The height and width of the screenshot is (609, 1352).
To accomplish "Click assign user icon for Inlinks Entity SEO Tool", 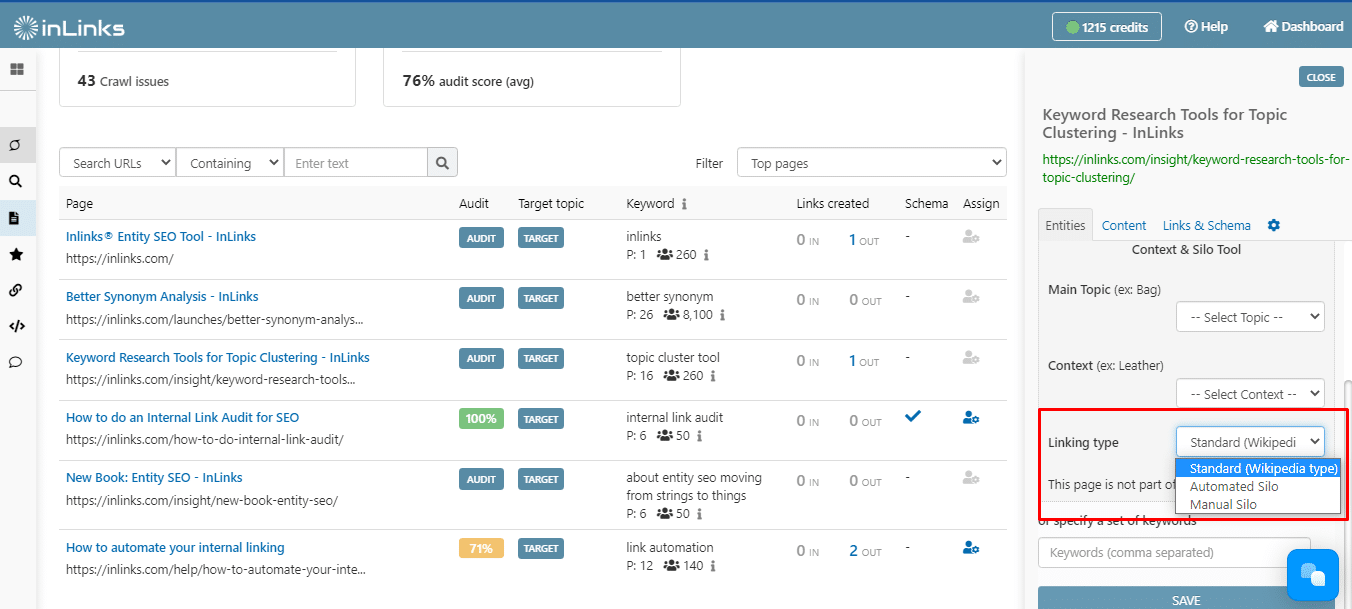I will pyautogui.click(x=970, y=237).
